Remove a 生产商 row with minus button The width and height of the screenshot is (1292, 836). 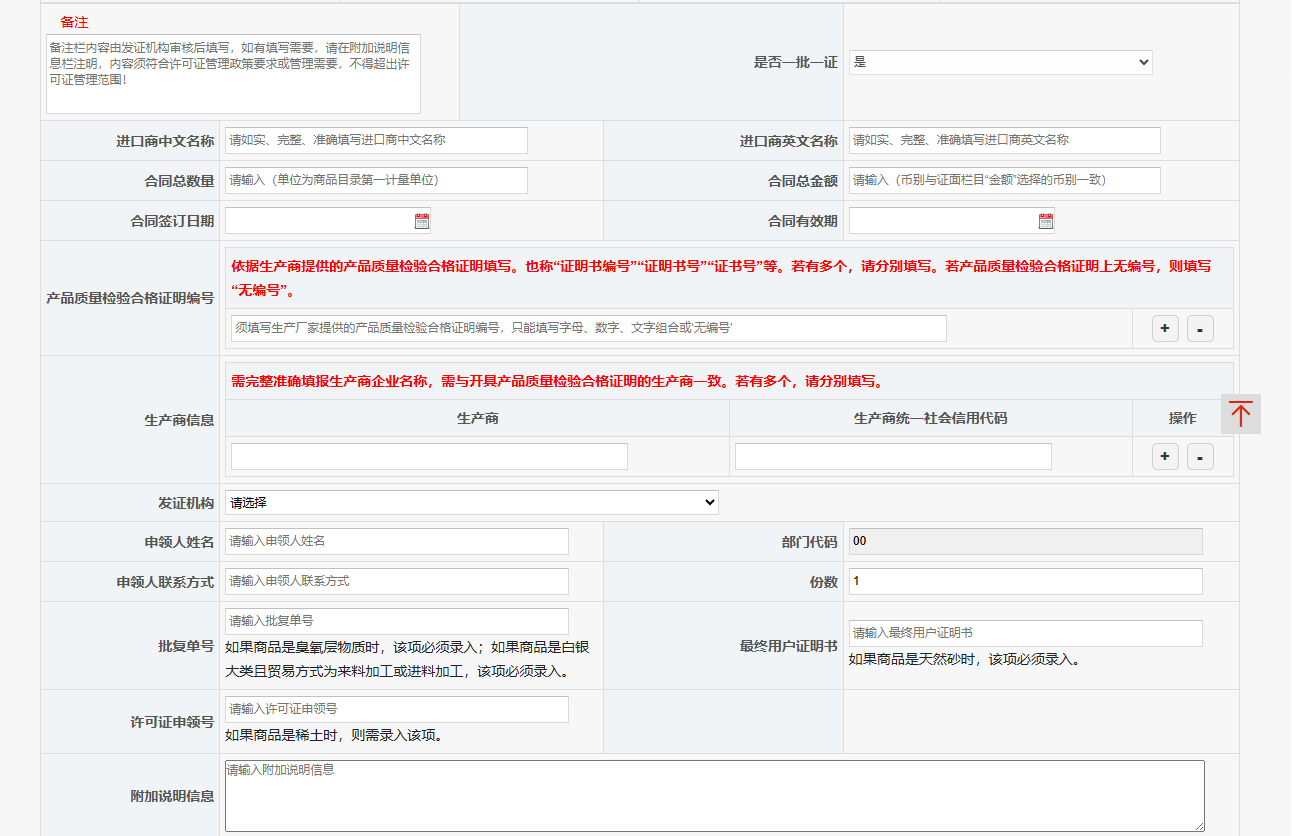tap(1200, 457)
